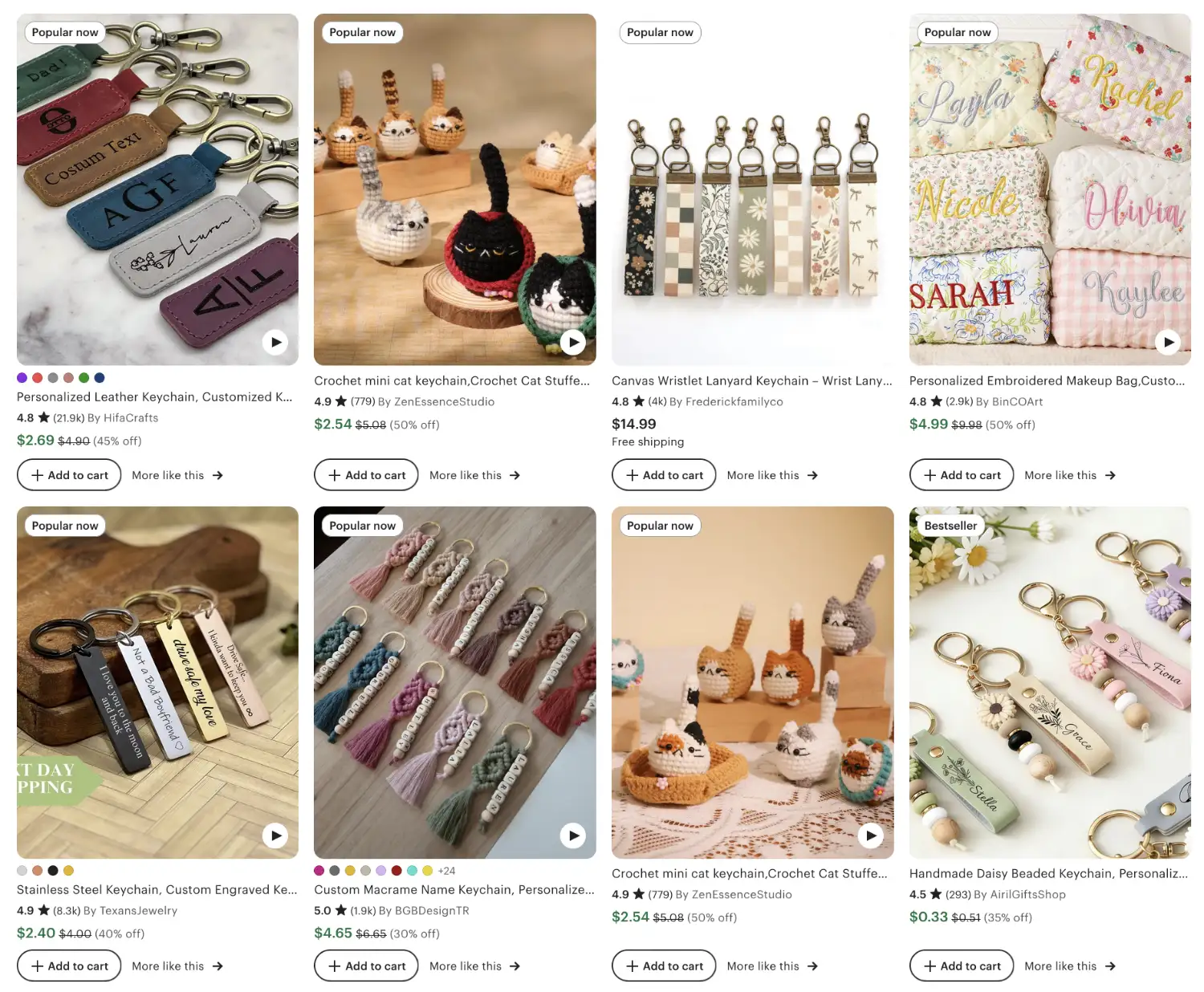Play video on Stainless Steel Keychain image
Screen dimensions: 1204x992
pyautogui.click(x=275, y=835)
